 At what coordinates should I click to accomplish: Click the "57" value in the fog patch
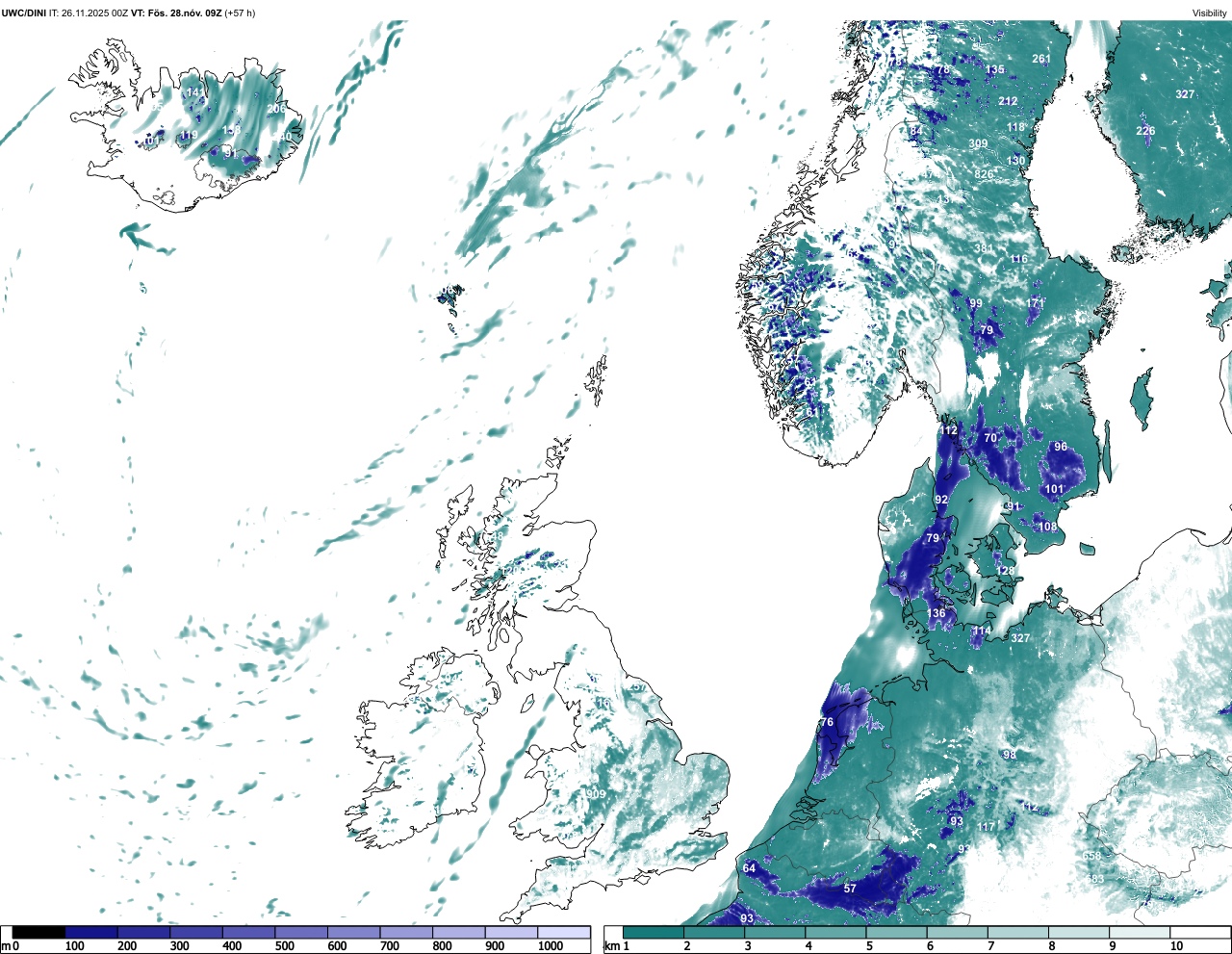tap(850, 889)
